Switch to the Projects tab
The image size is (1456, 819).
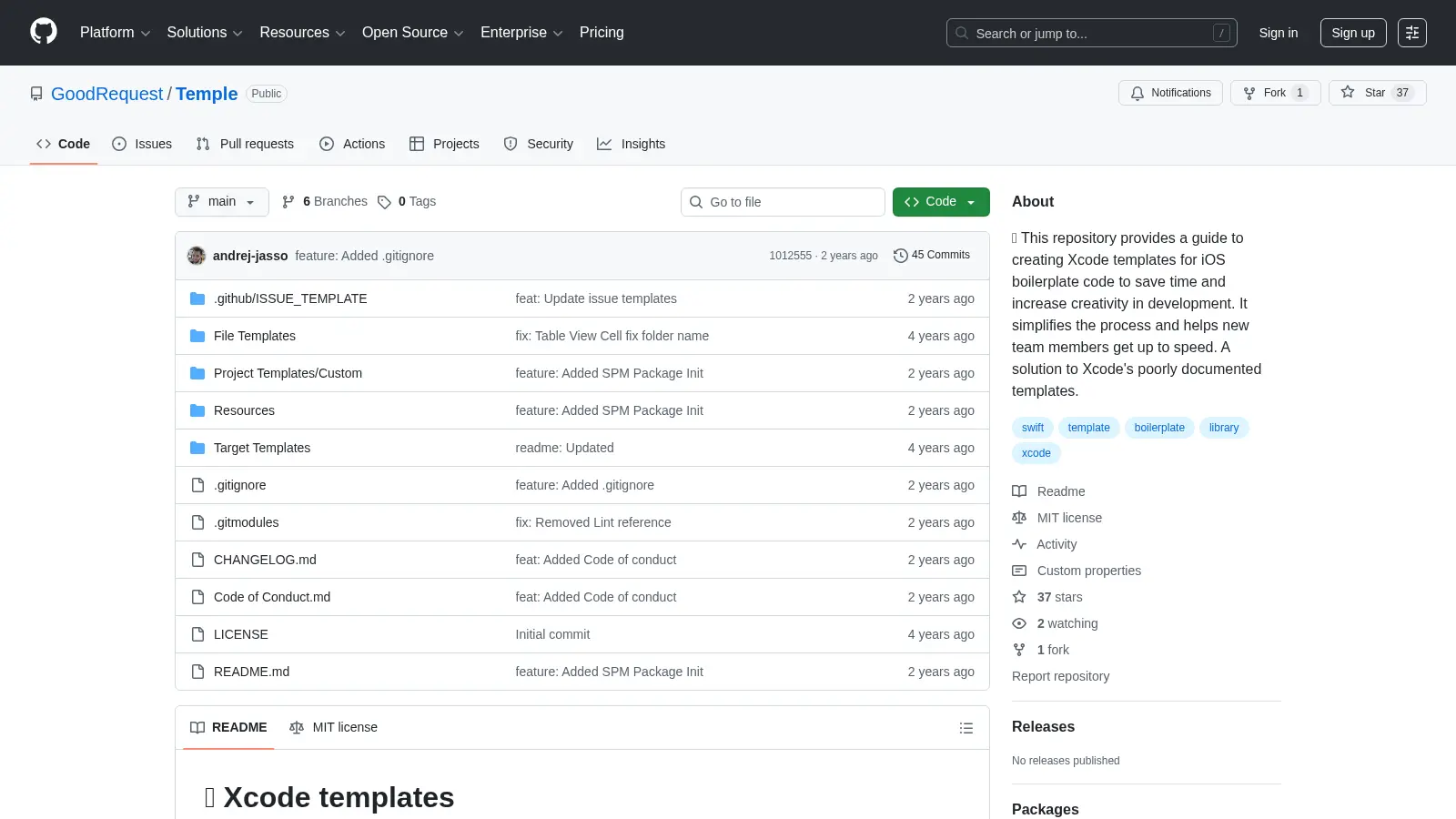[444, 144]
